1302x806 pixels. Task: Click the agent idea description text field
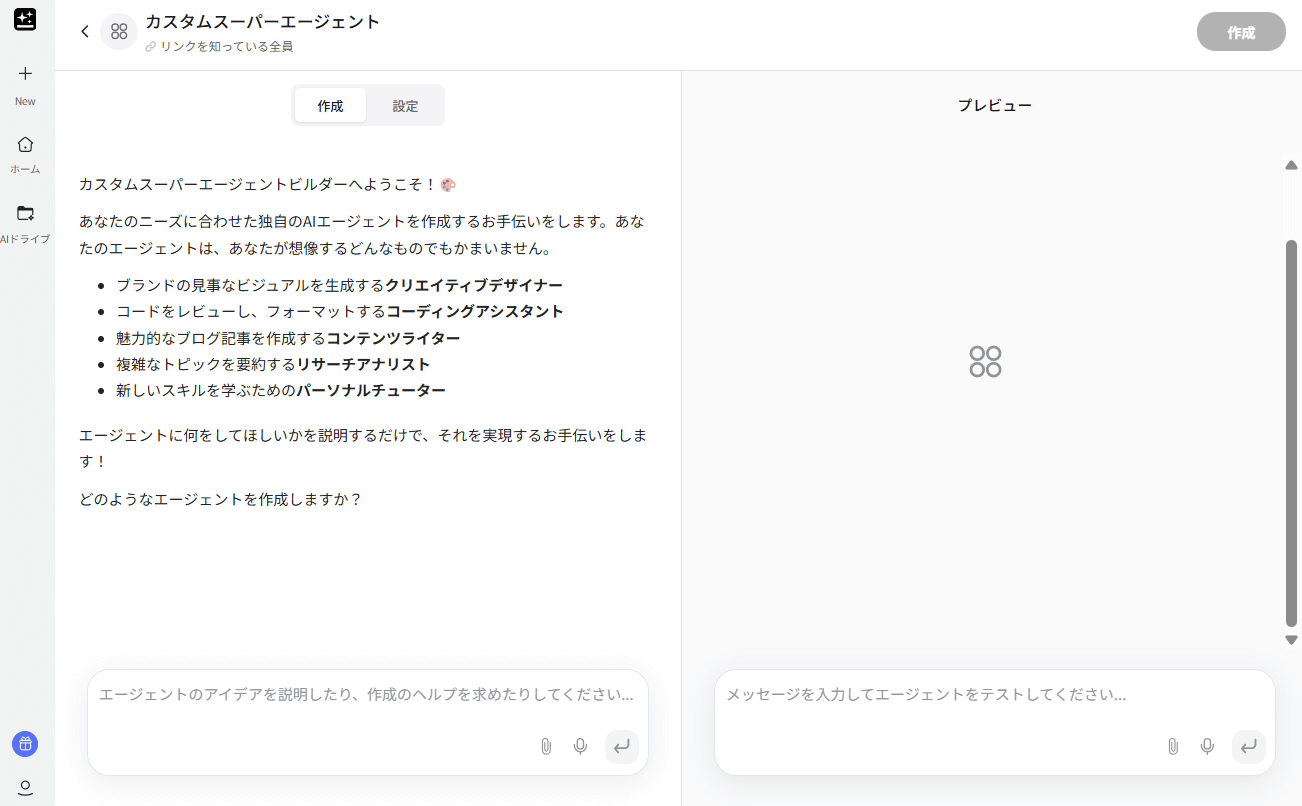(366, 694)
